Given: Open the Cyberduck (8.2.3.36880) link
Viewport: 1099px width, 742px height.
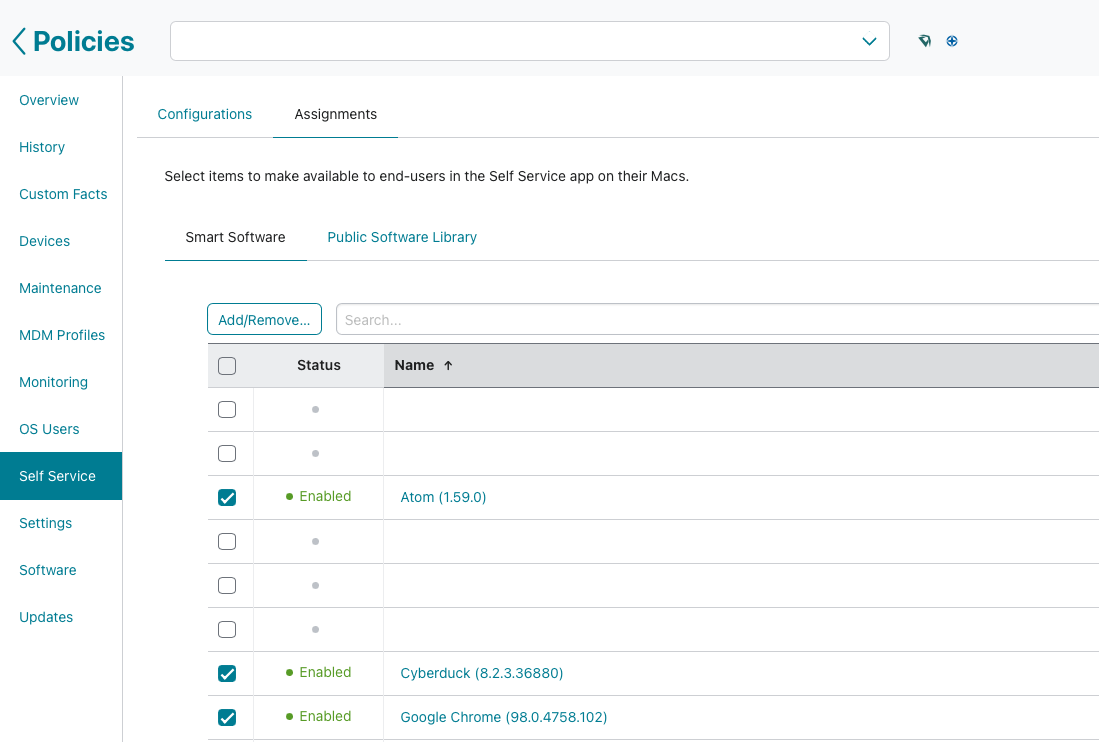Looking at the screenshot, I should (x=482, y=673).
